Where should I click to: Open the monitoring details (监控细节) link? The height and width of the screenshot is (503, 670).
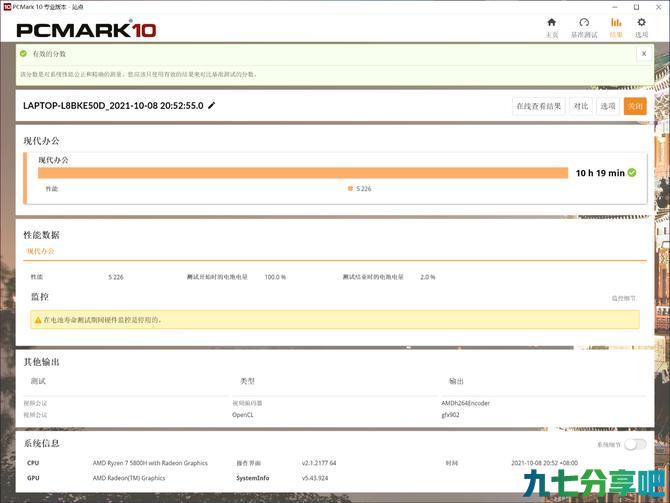tap(623, 298)
